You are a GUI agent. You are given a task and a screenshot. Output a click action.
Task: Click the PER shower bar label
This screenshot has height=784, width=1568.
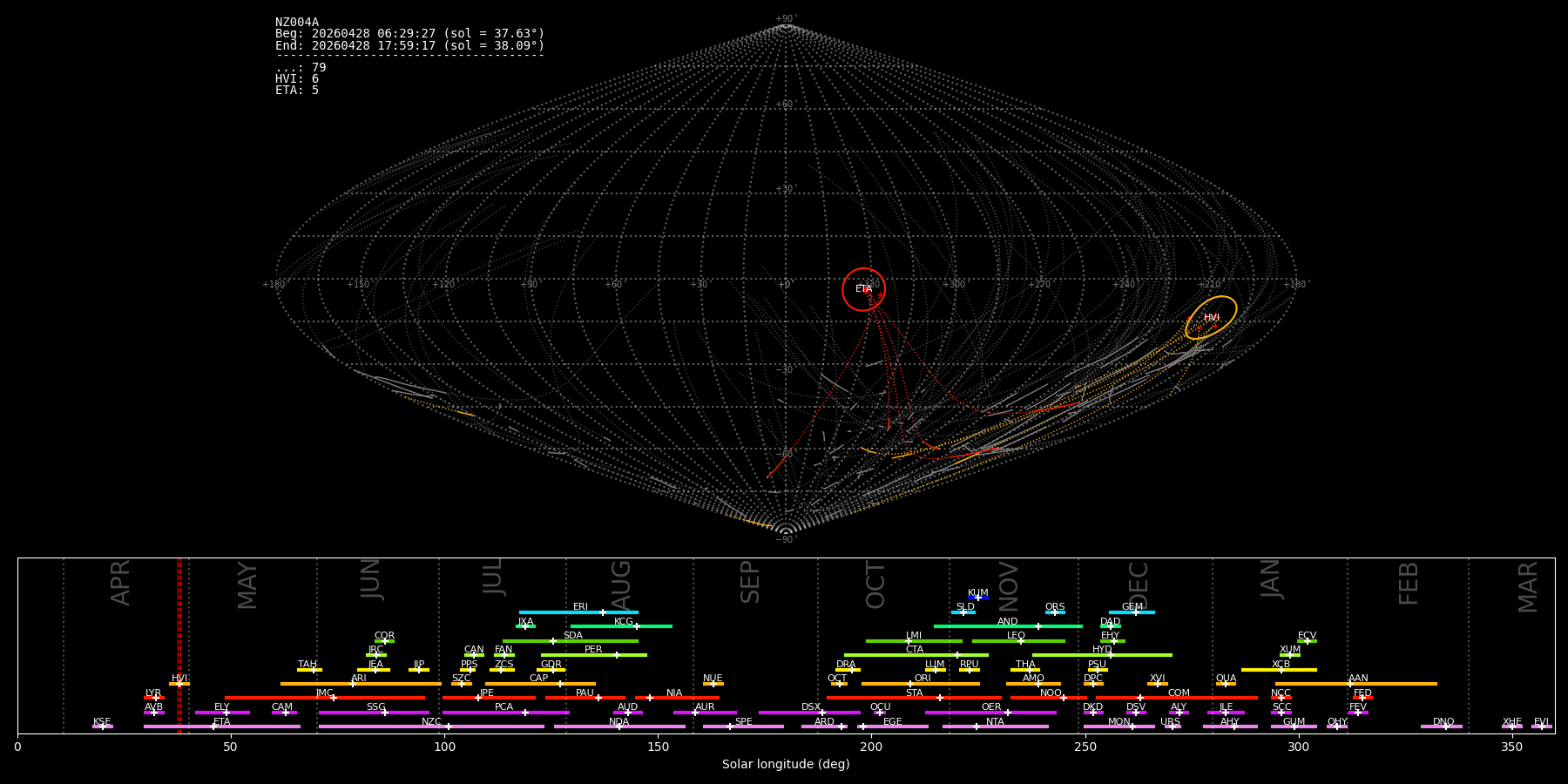click(593, 650)
